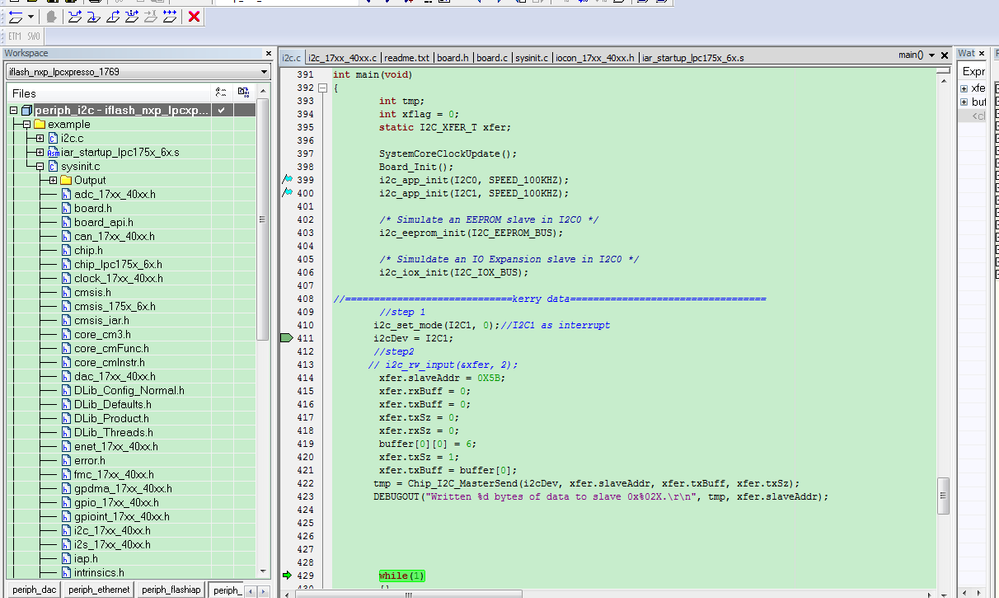Close the active editor tab
This screenshot has height=598, width=999.
945,55
